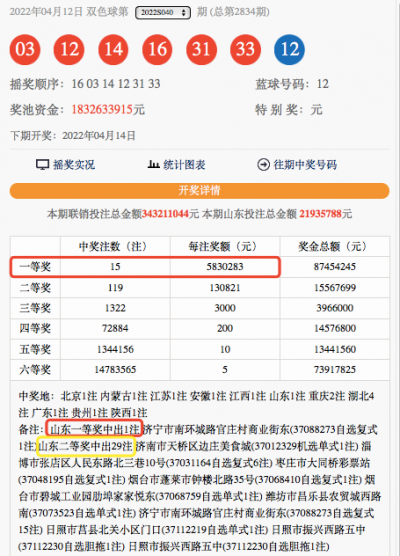Screen dimensions: 400x556
Task: Open the 统计图表 statistics link
Action: tap(184, 165)
